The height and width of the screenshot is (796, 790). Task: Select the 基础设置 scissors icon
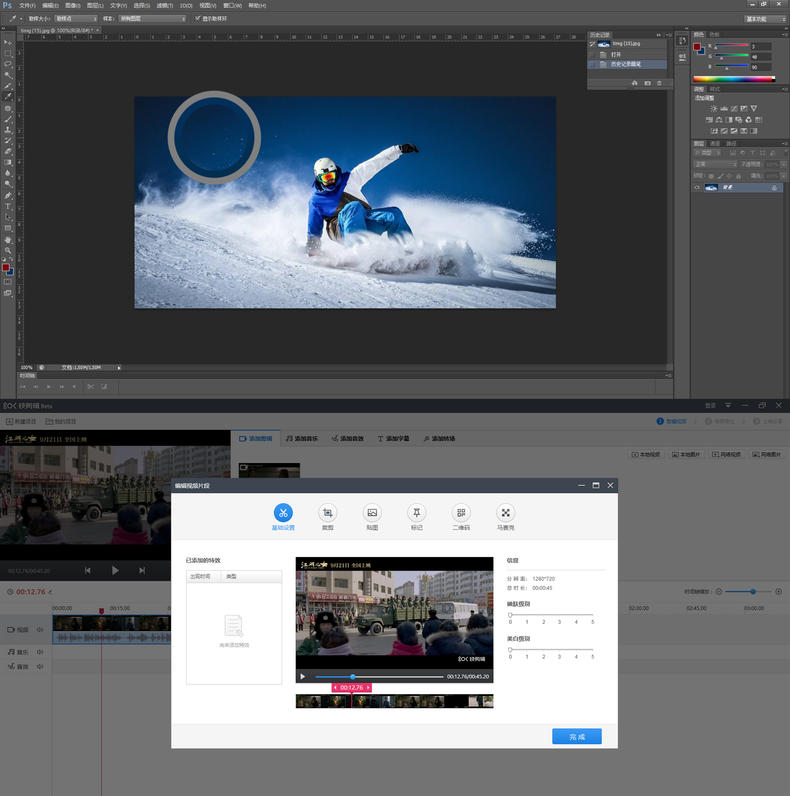click(x=284, y=512)
